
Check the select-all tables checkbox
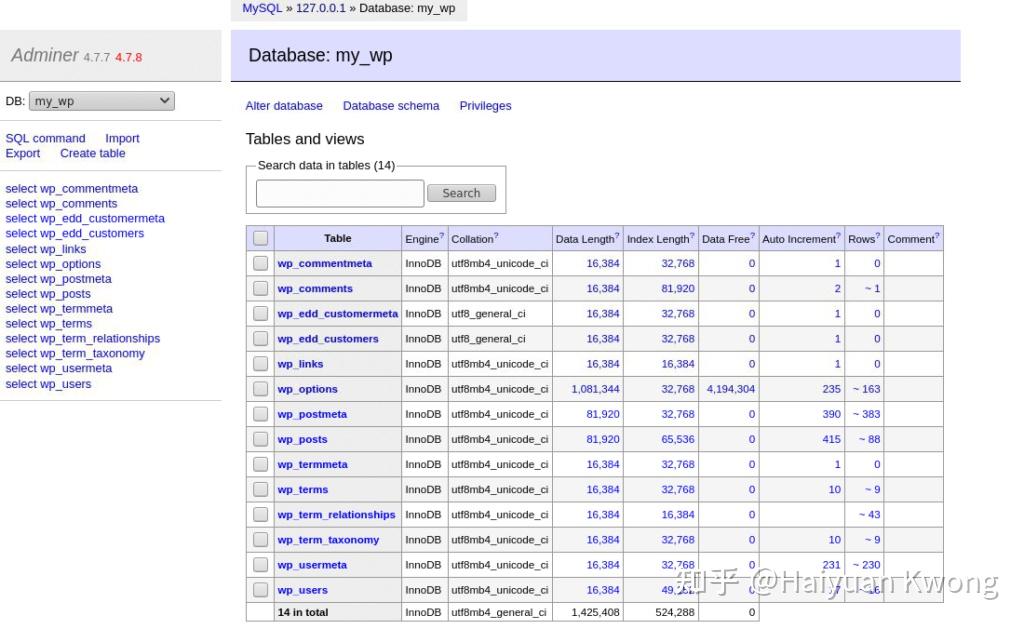[260, 238]
